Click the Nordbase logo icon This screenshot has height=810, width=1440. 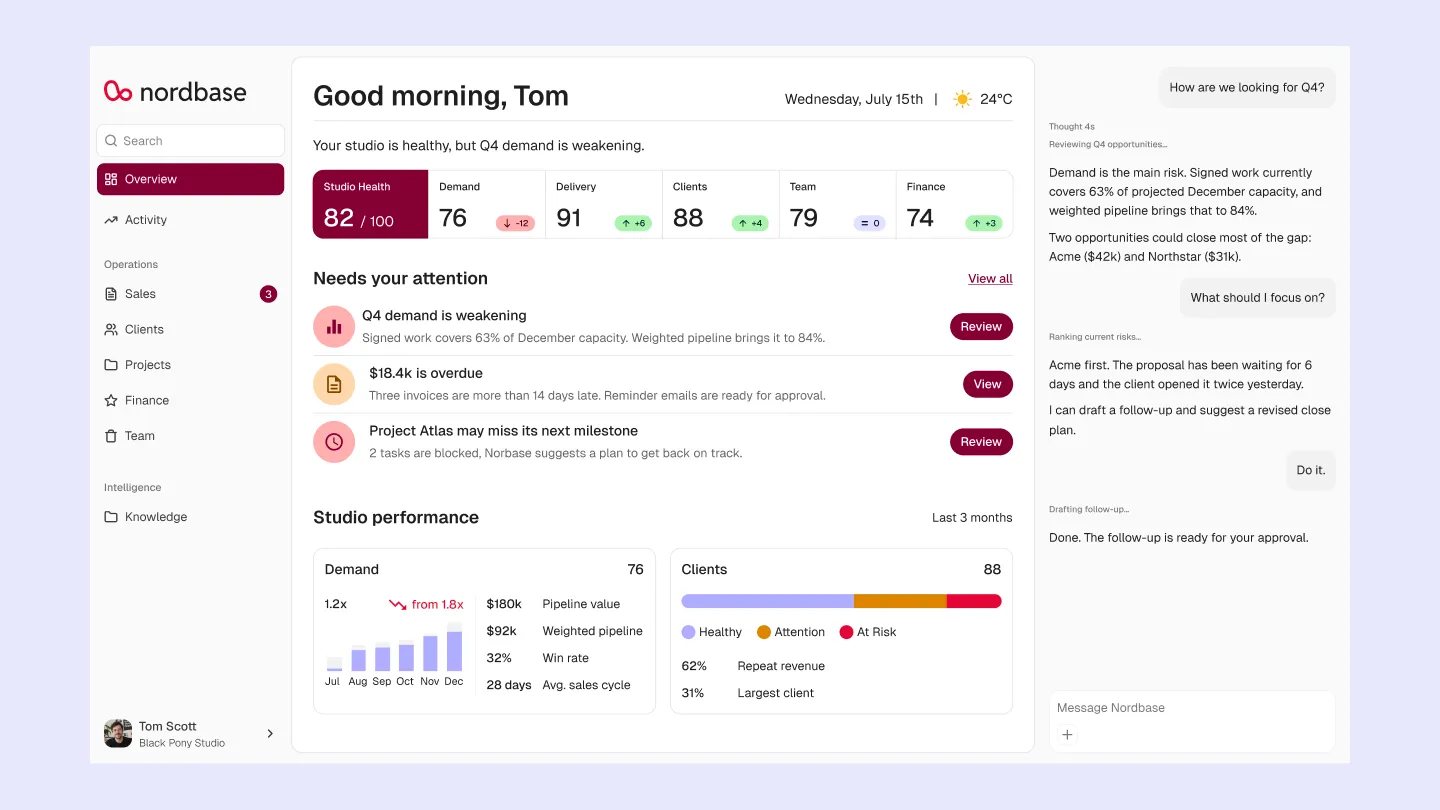coord(118,92)
